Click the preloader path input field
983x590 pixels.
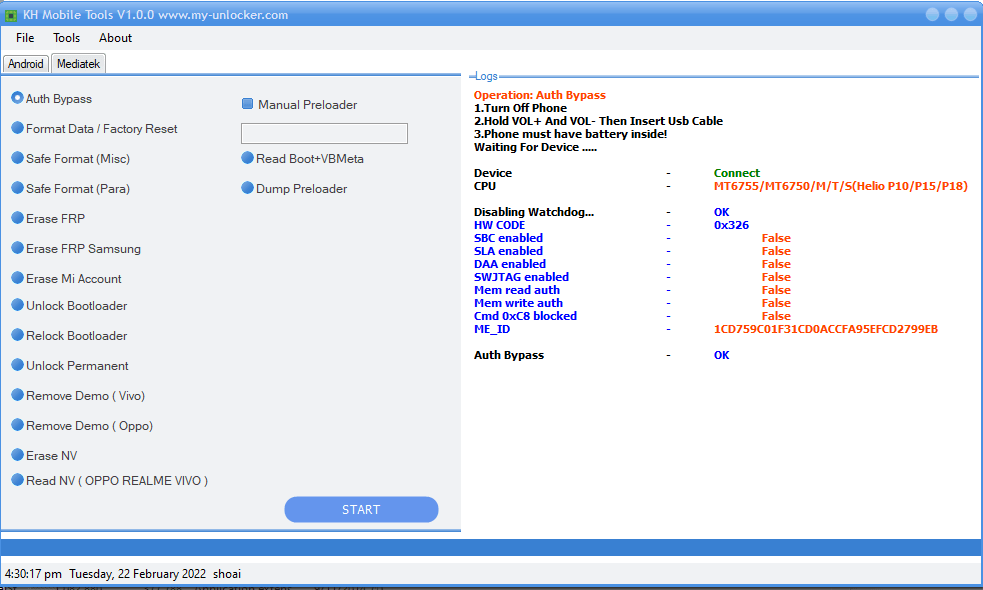pos(324,133)
